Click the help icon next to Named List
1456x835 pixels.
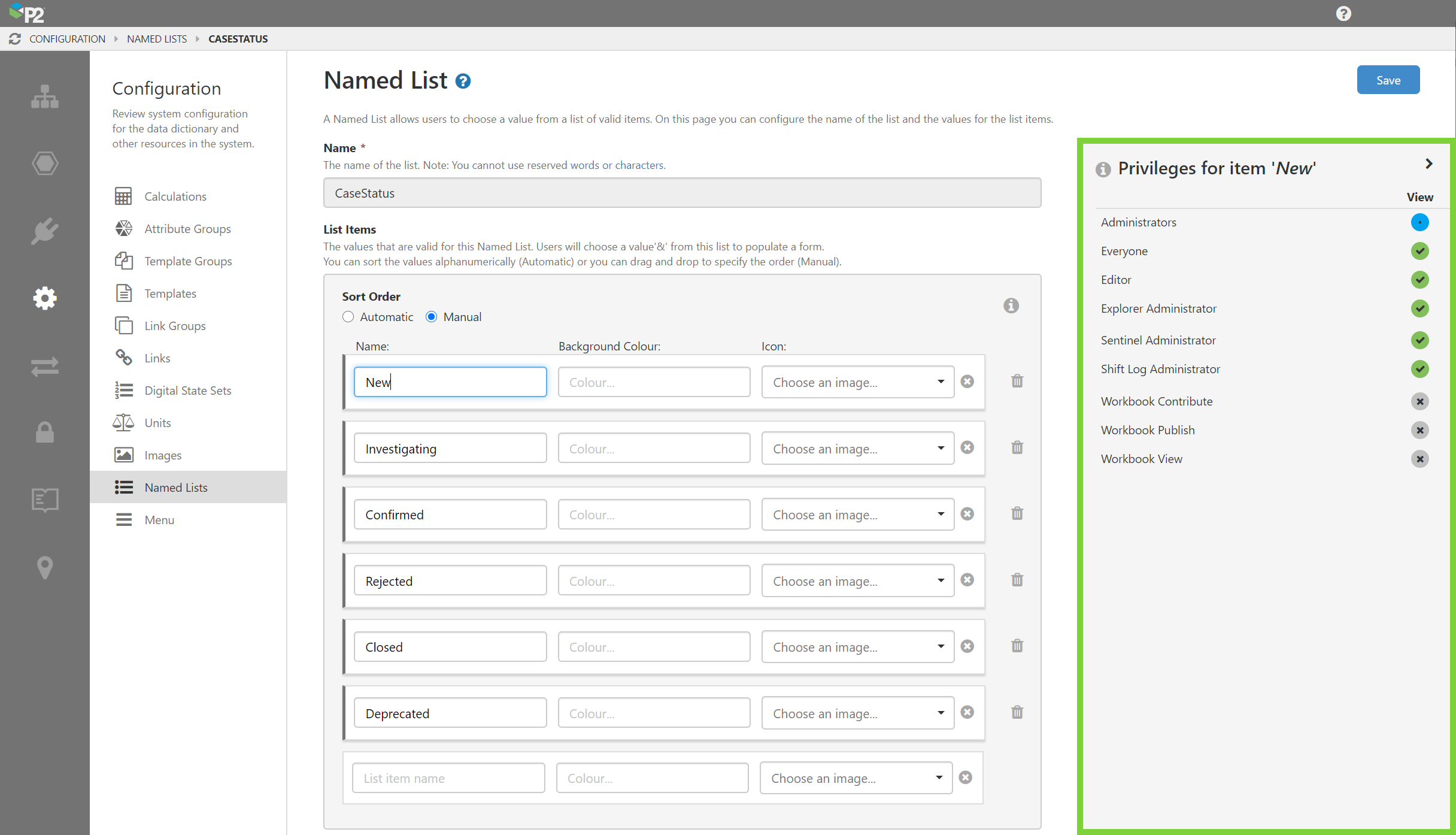point(463,81)
